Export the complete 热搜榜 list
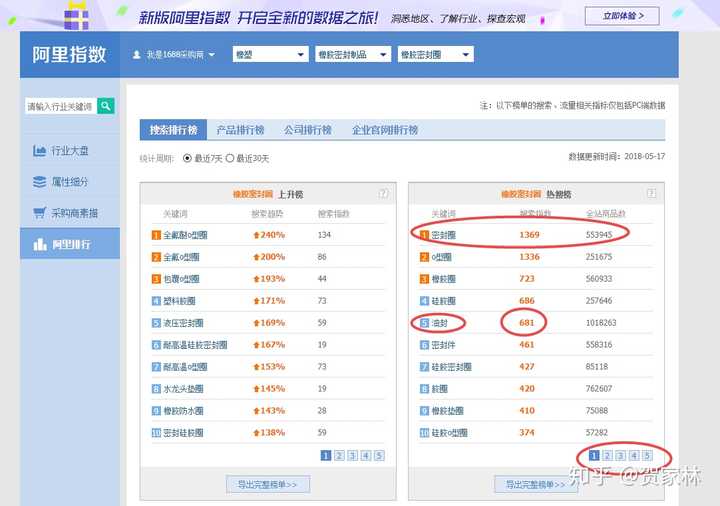The height and width of the screenshot is (506, 720). tap(536, 484)
